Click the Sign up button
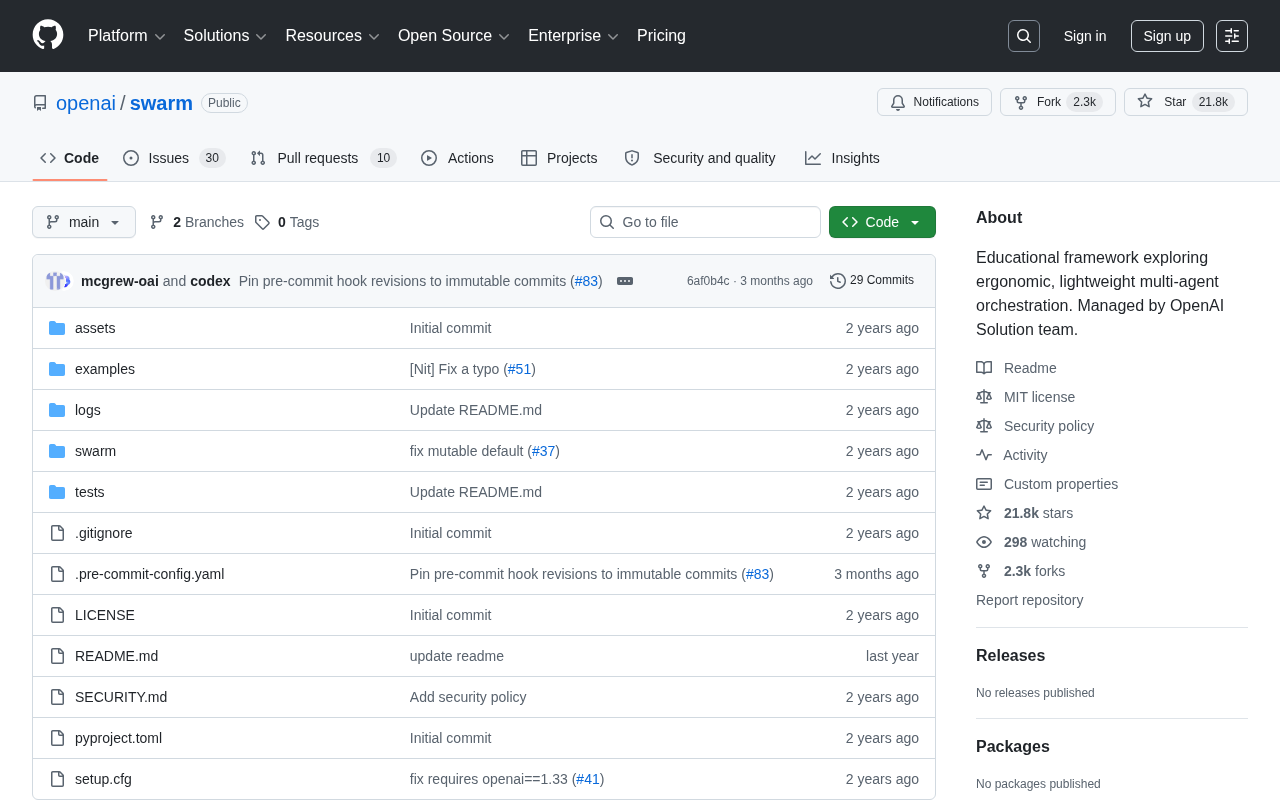The width and height of the screenshot is (1280, 800). coord(1167,36)
